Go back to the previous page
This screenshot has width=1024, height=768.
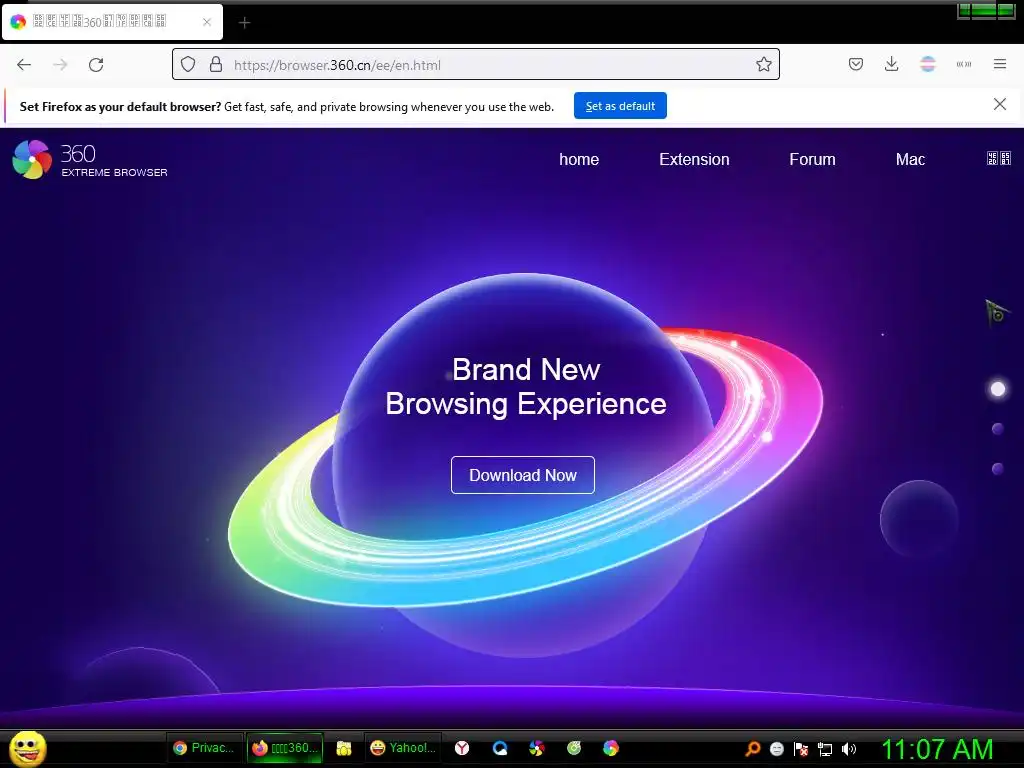click(x=24, y=65)
